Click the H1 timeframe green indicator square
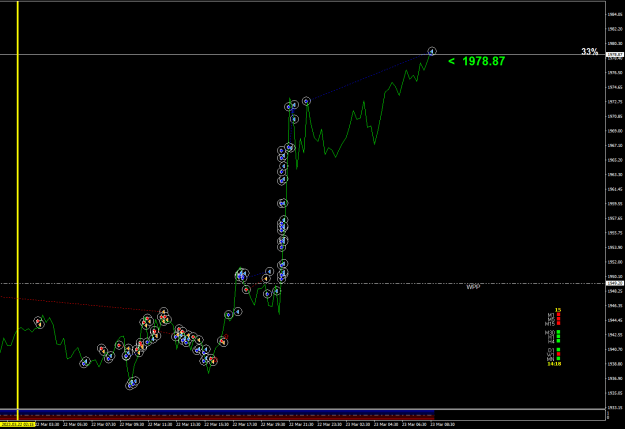The height and width of the screenshot is (429, 625). pos(558,336)
